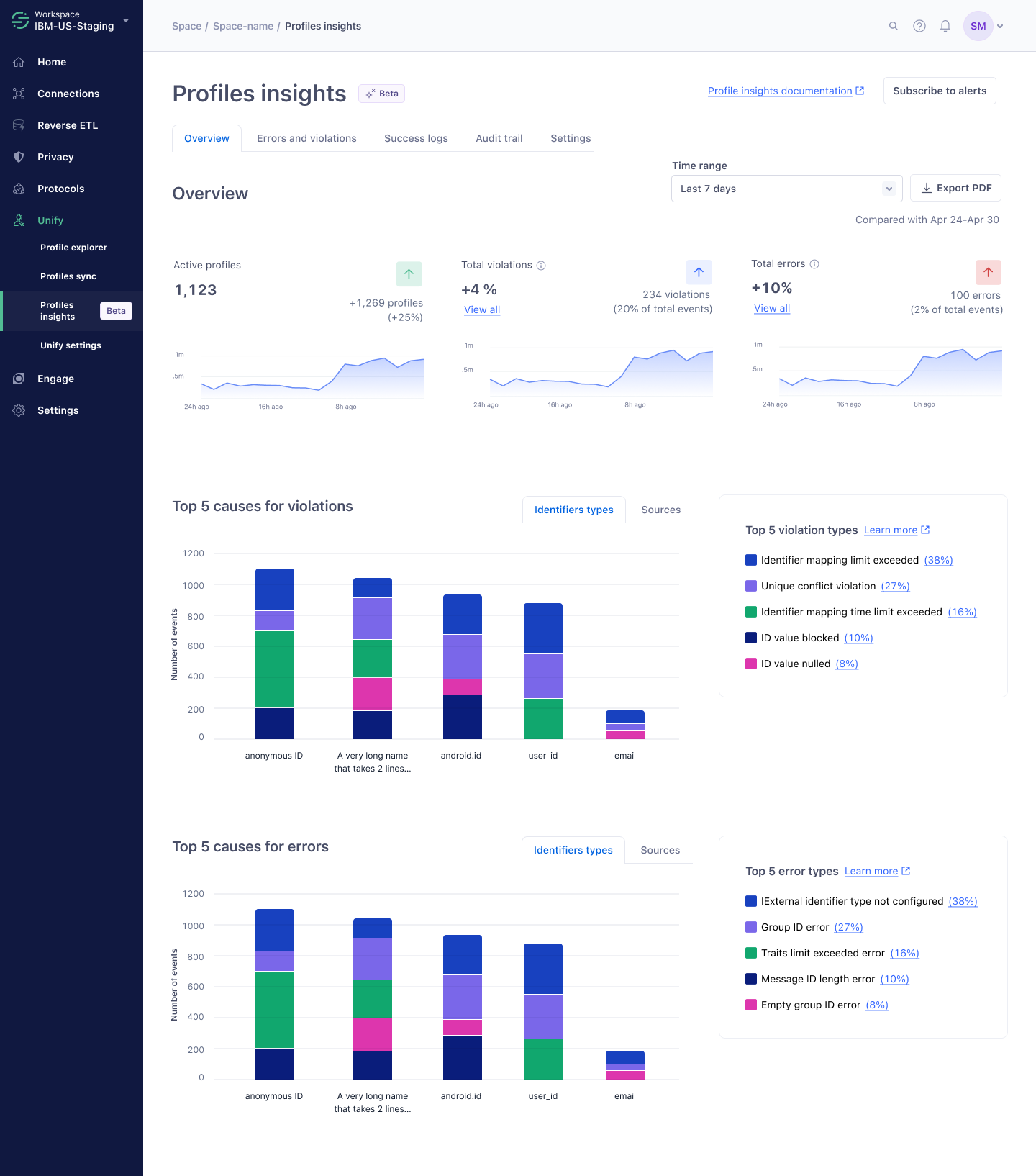Switch to Errors and violations tab
This screenshot has width=1036, height=1176.
pos(306,138)
